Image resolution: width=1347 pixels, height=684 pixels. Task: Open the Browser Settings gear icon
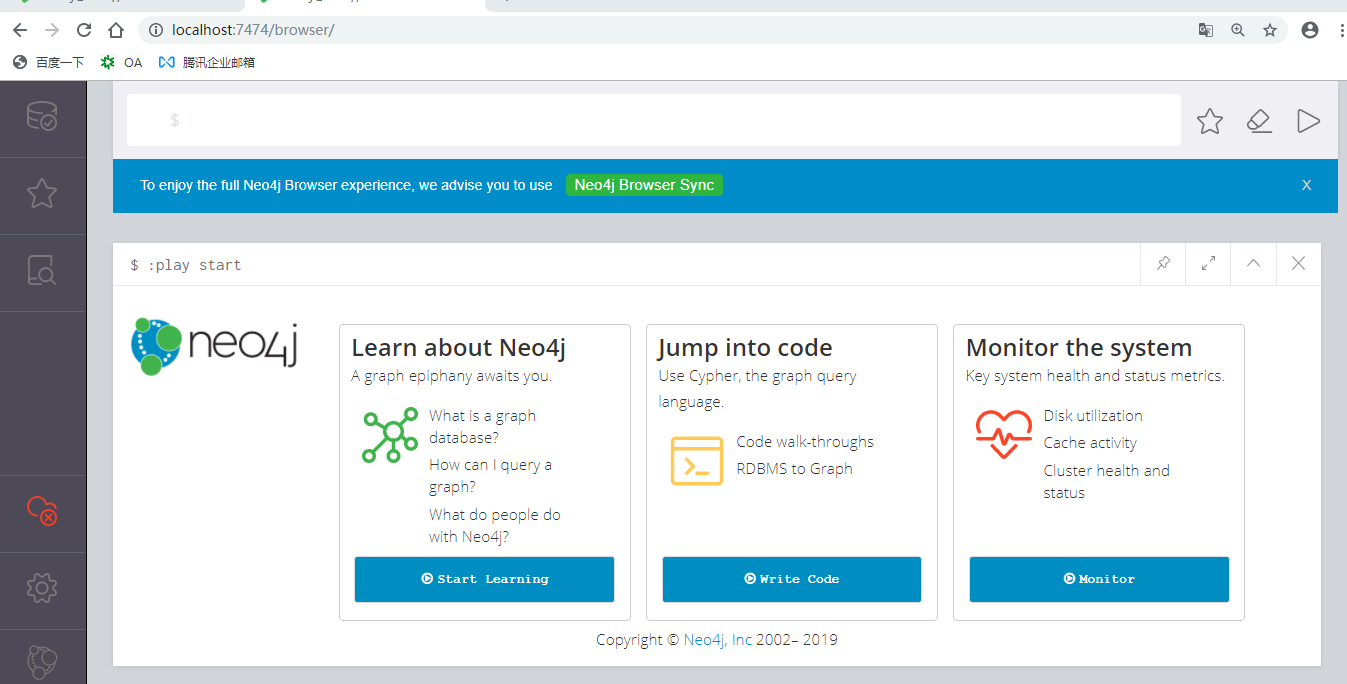pos(42,588)
